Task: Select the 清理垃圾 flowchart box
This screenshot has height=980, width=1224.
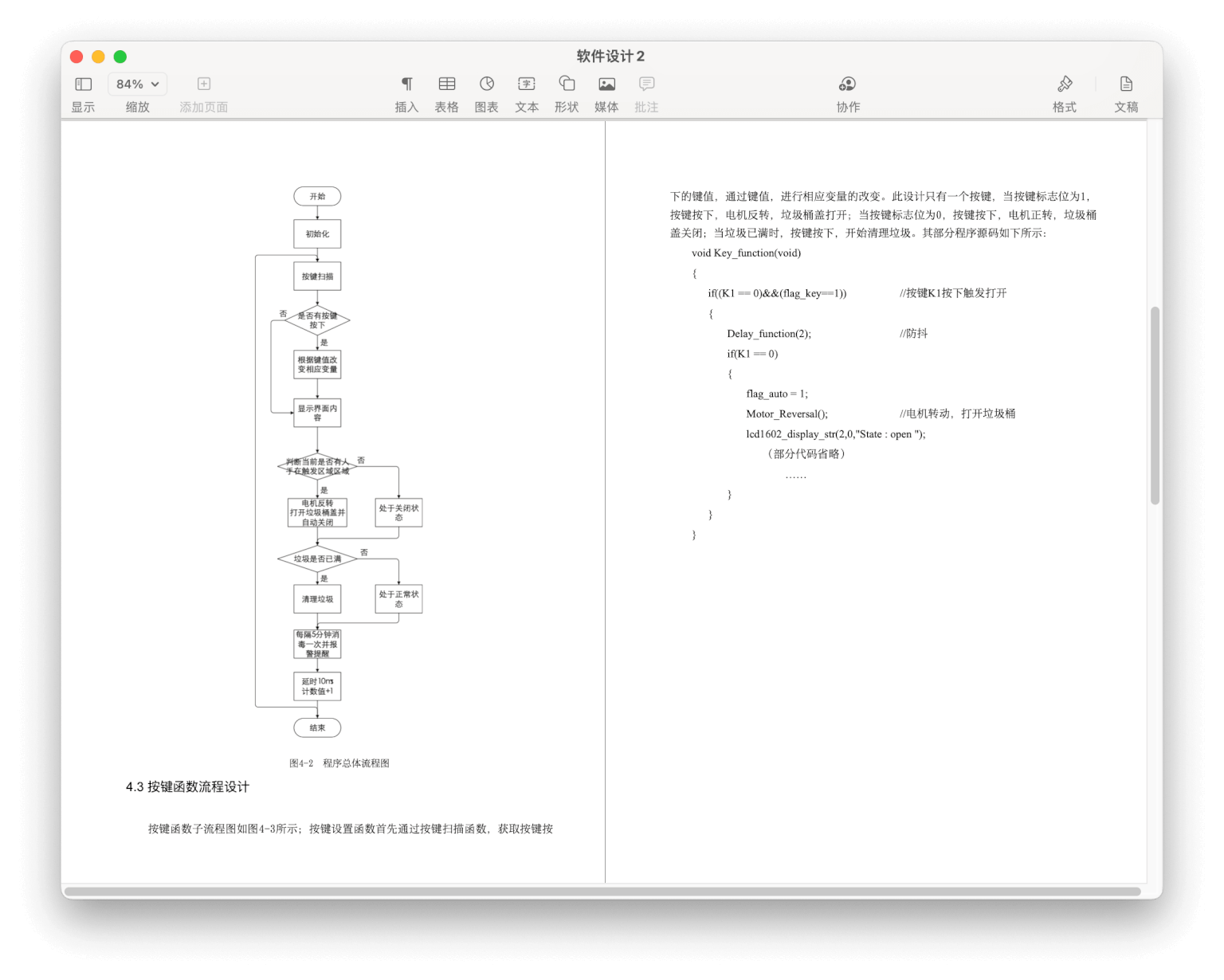Action: click(317, 599)
